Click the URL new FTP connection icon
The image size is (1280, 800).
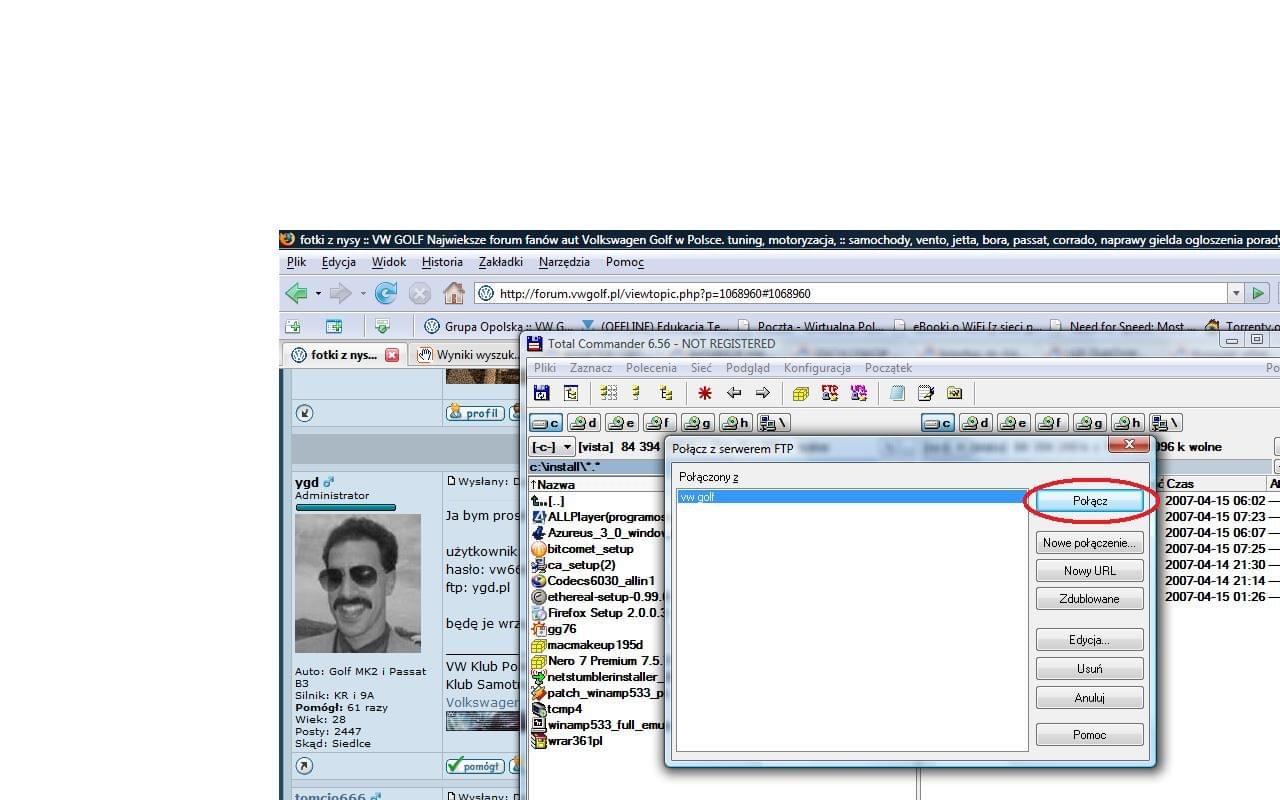tap(858, 393)
